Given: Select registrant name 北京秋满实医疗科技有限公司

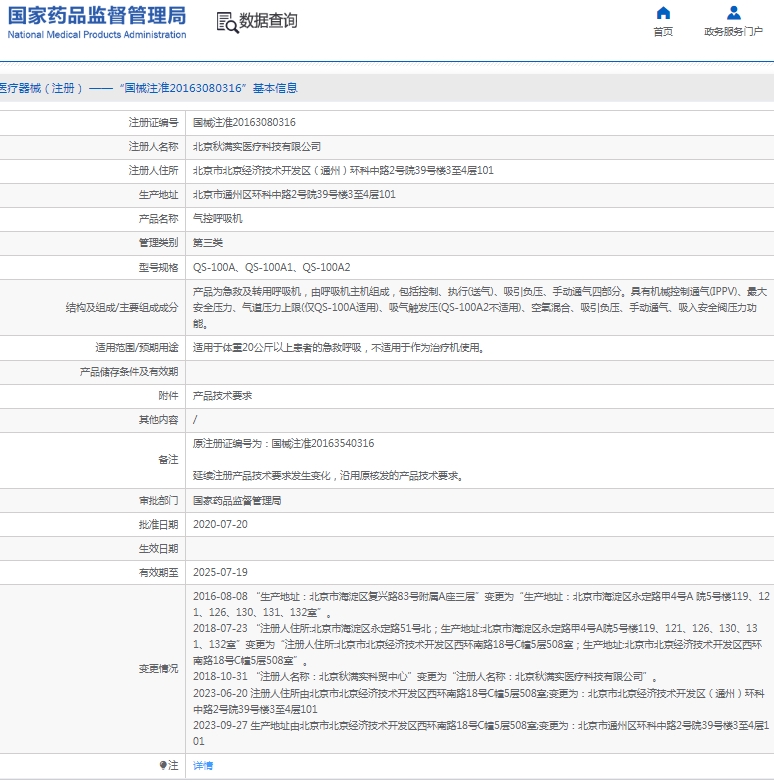Looking at the screenshot, I should (x=257, y=146).
